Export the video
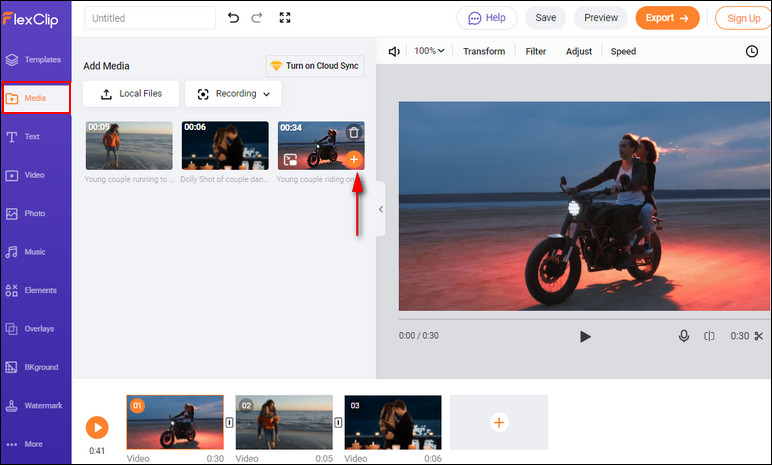Screen dimensions: 772x465 667,18
